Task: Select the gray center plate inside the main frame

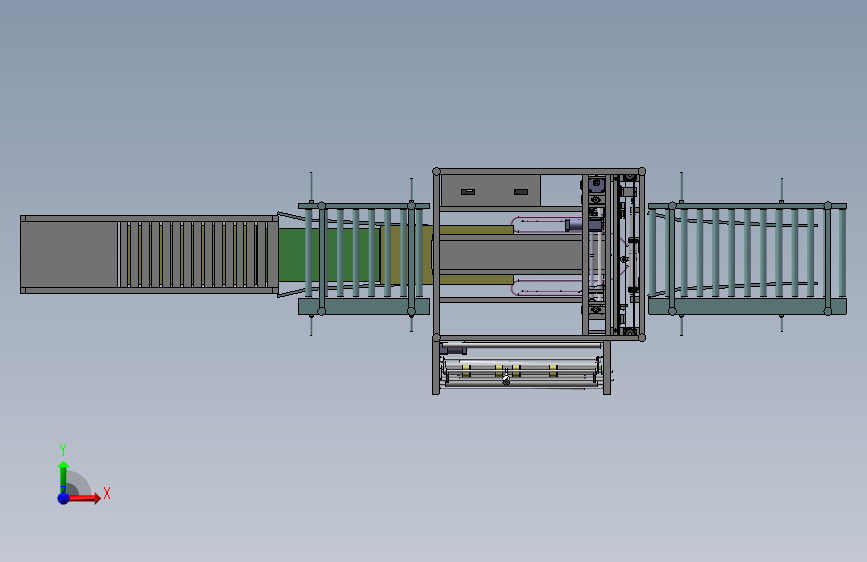Action: click(510, 255)
